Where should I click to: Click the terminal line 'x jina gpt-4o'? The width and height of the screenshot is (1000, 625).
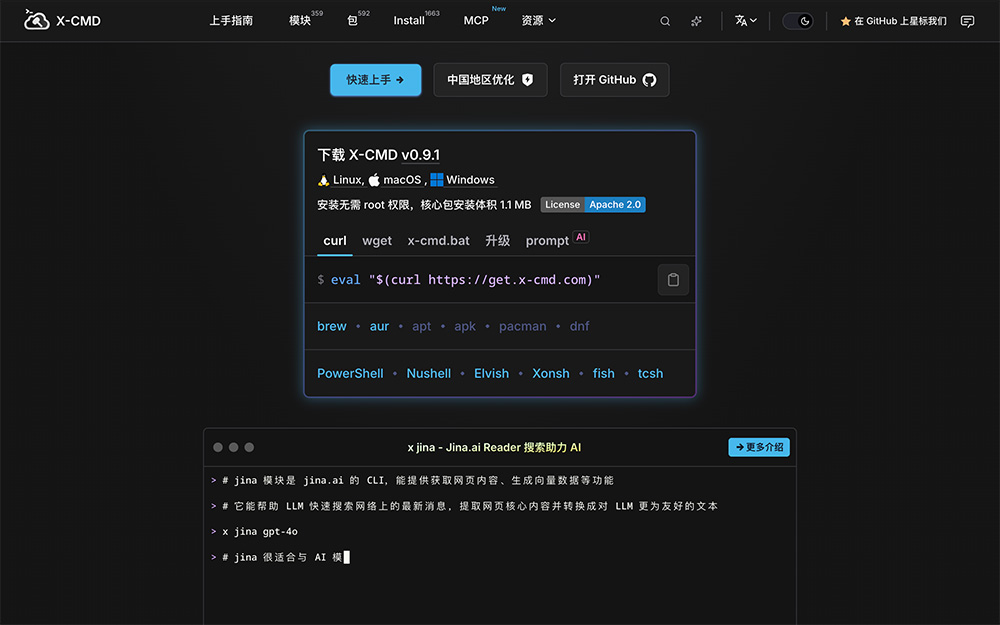tap(260, 531)
